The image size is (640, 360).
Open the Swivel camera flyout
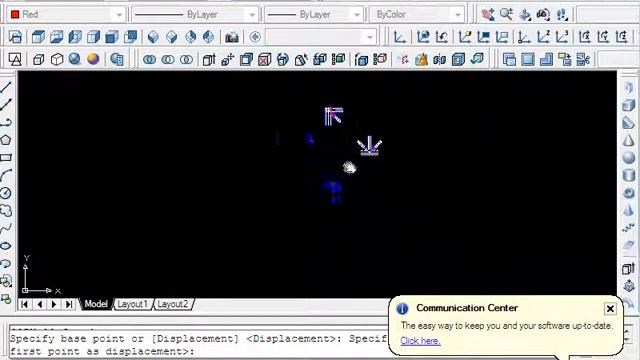(543, 15)
